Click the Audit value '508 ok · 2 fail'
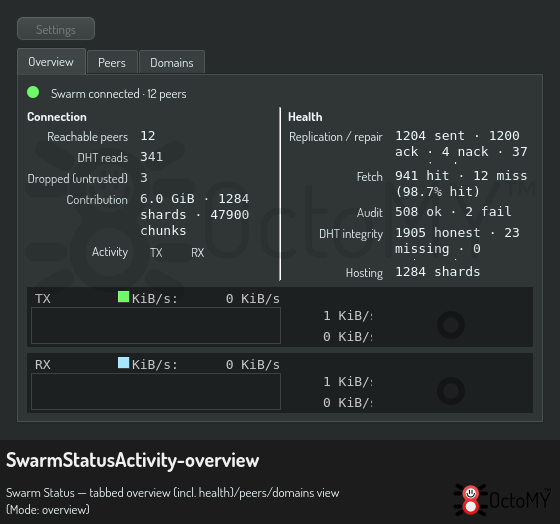The image size is (560, 524). 453,211
